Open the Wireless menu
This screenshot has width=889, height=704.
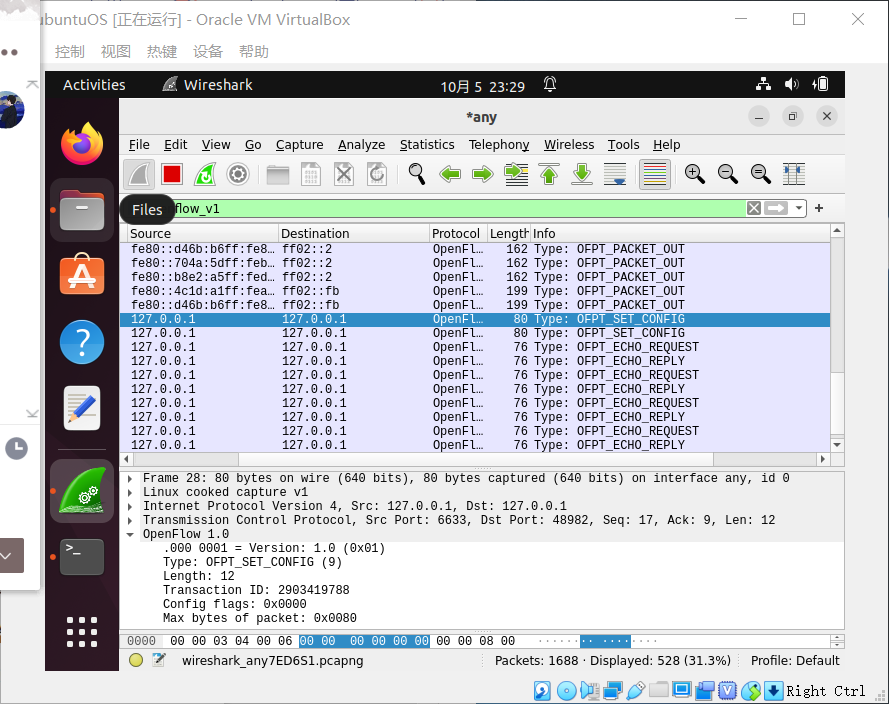[569, 145]
